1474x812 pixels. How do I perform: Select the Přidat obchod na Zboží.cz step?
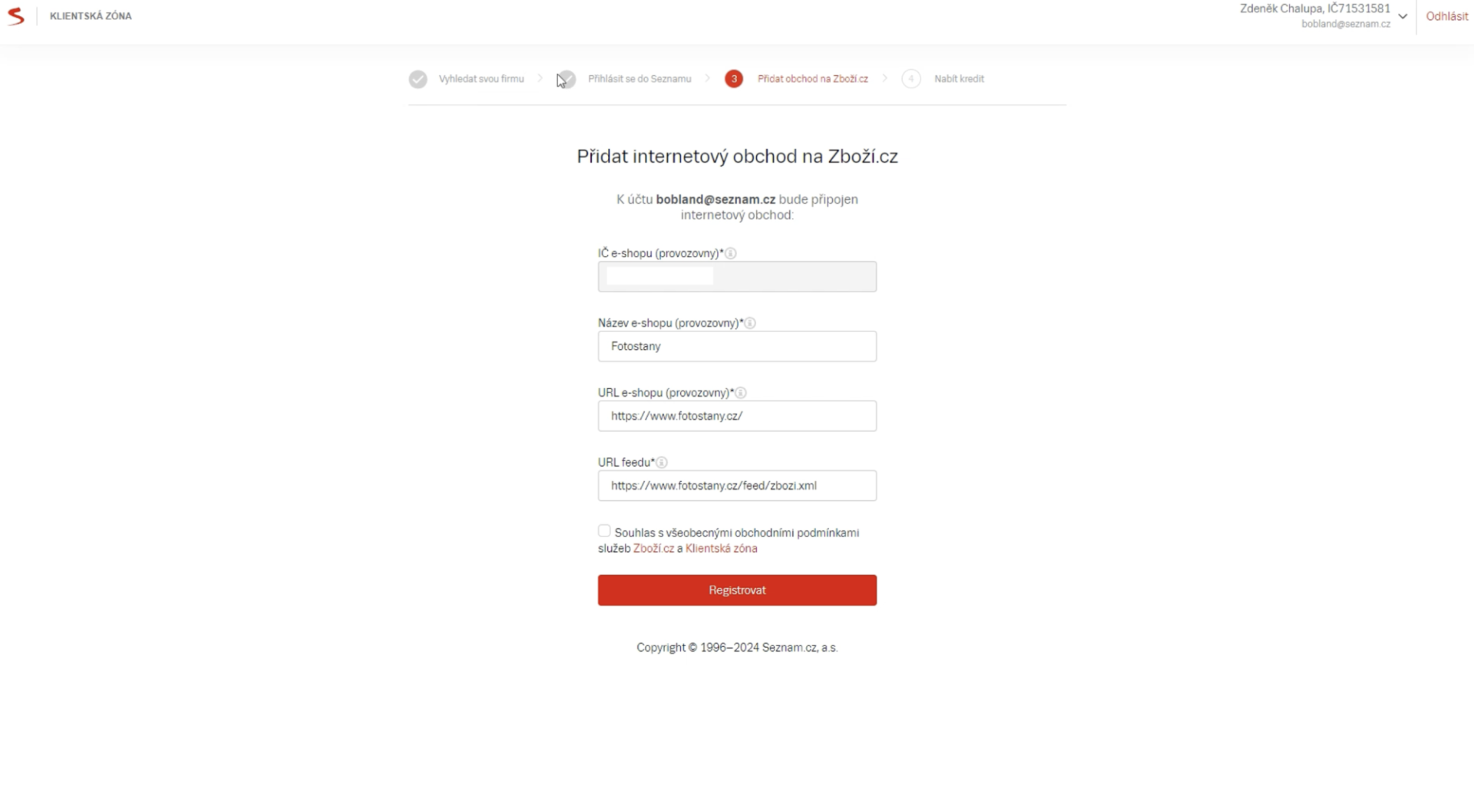[x=813, y=79]
